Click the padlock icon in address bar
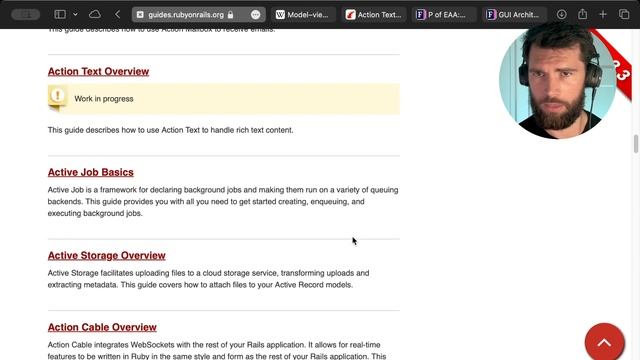Screen dimensions: 640x360 (230, 15)
